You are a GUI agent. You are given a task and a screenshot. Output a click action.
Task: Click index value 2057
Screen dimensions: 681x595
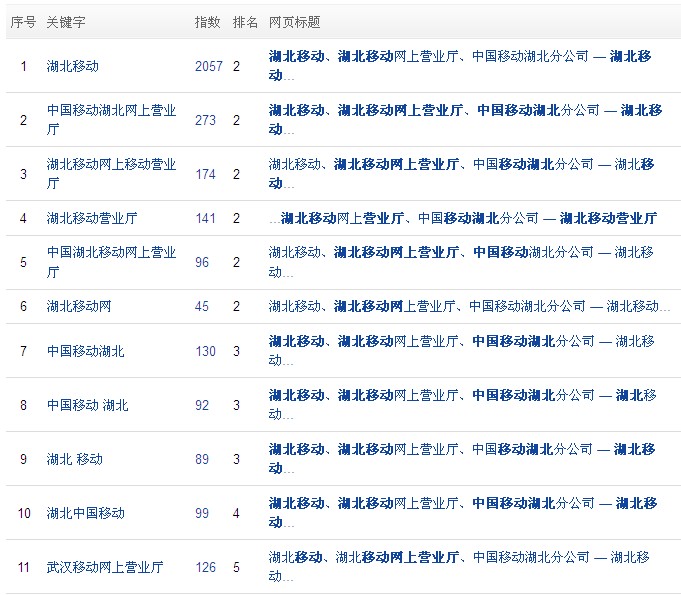point(209,66)
